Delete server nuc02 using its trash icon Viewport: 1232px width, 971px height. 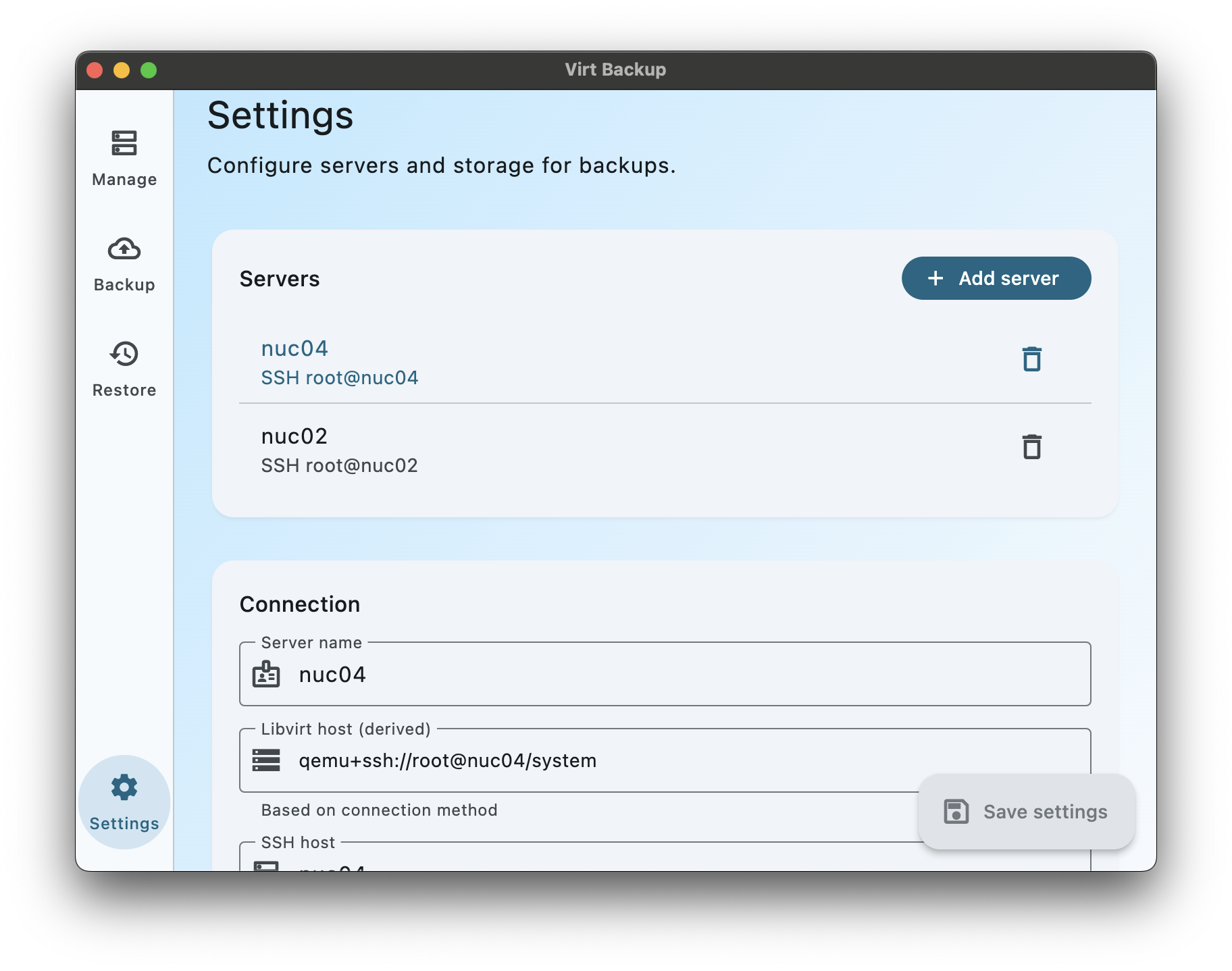[1033, 446]
